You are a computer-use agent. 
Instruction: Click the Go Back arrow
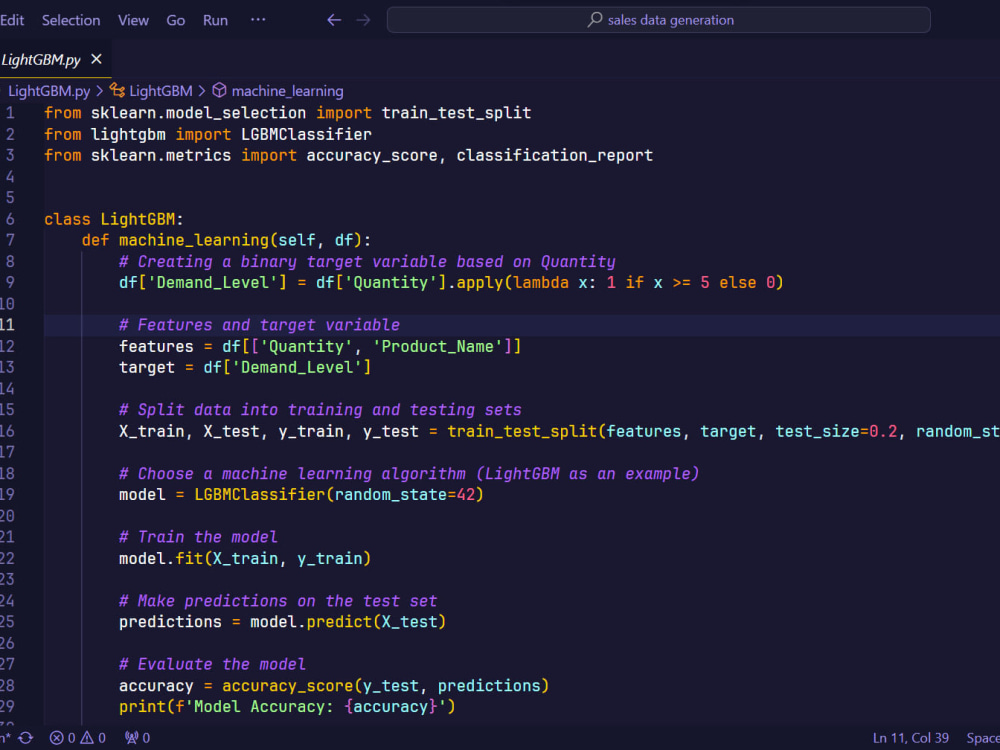(334, 20)
